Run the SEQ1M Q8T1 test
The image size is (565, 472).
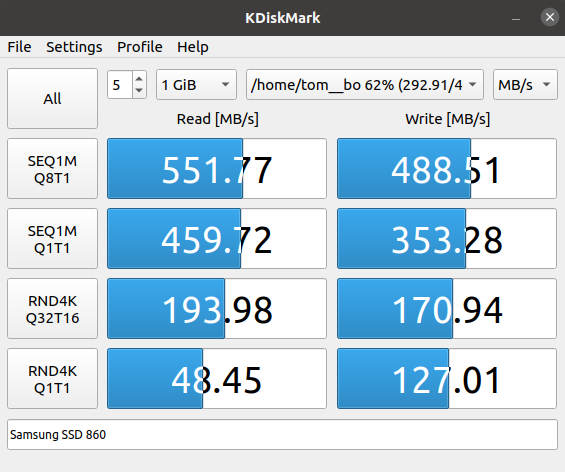tap(53, 169)
